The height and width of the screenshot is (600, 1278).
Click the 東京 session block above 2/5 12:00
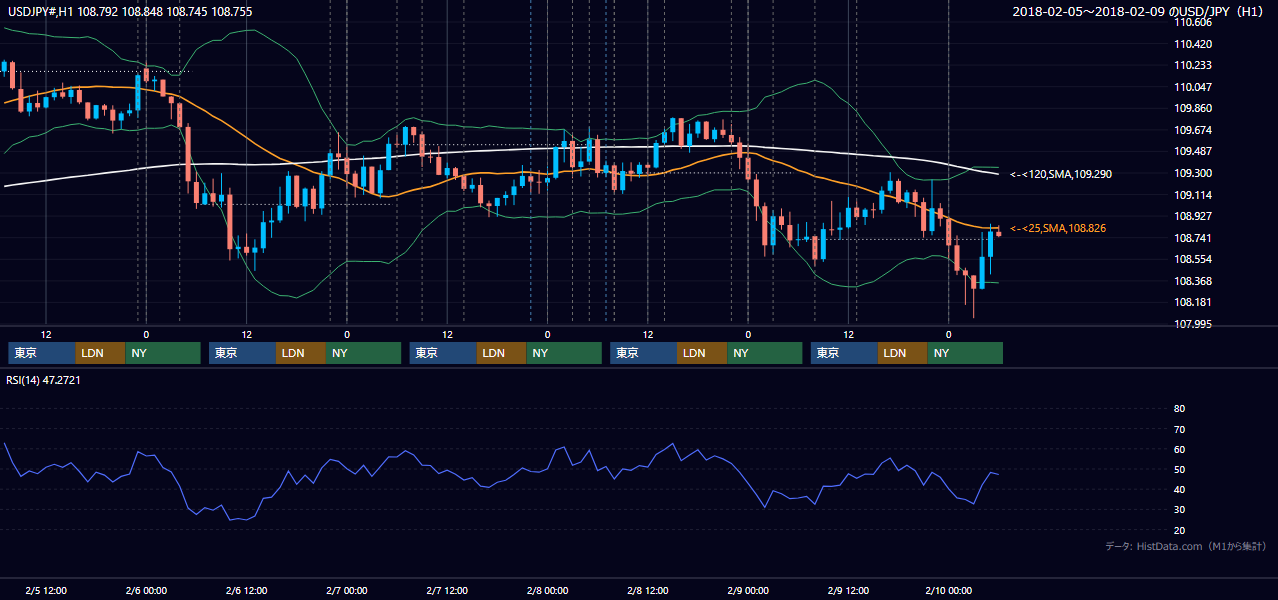tap(42, 353)
